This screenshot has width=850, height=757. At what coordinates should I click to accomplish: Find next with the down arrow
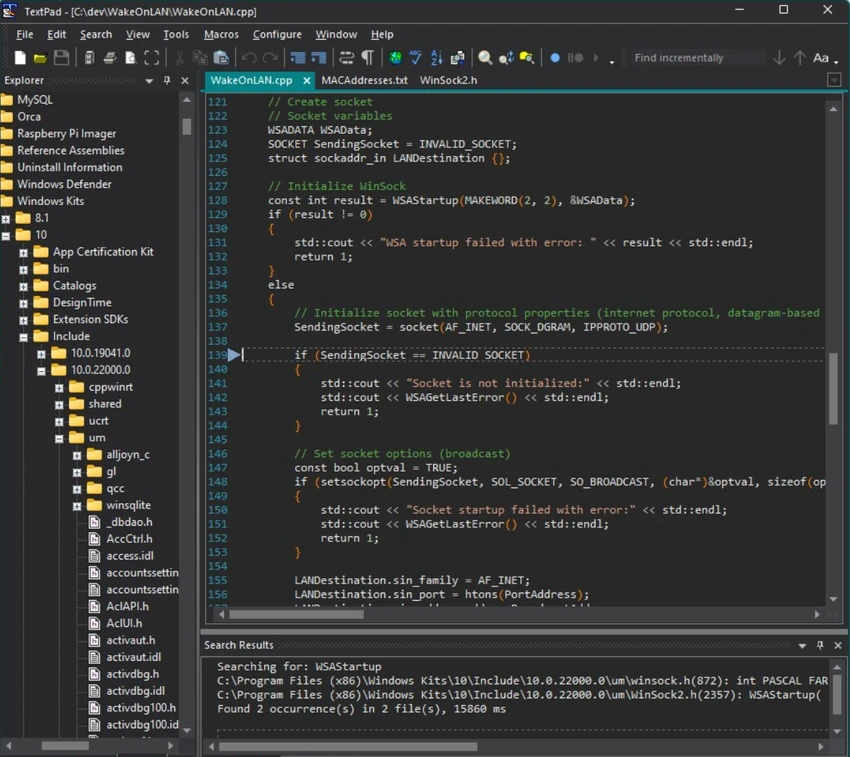pyautogui.click(x=779, y=57)
